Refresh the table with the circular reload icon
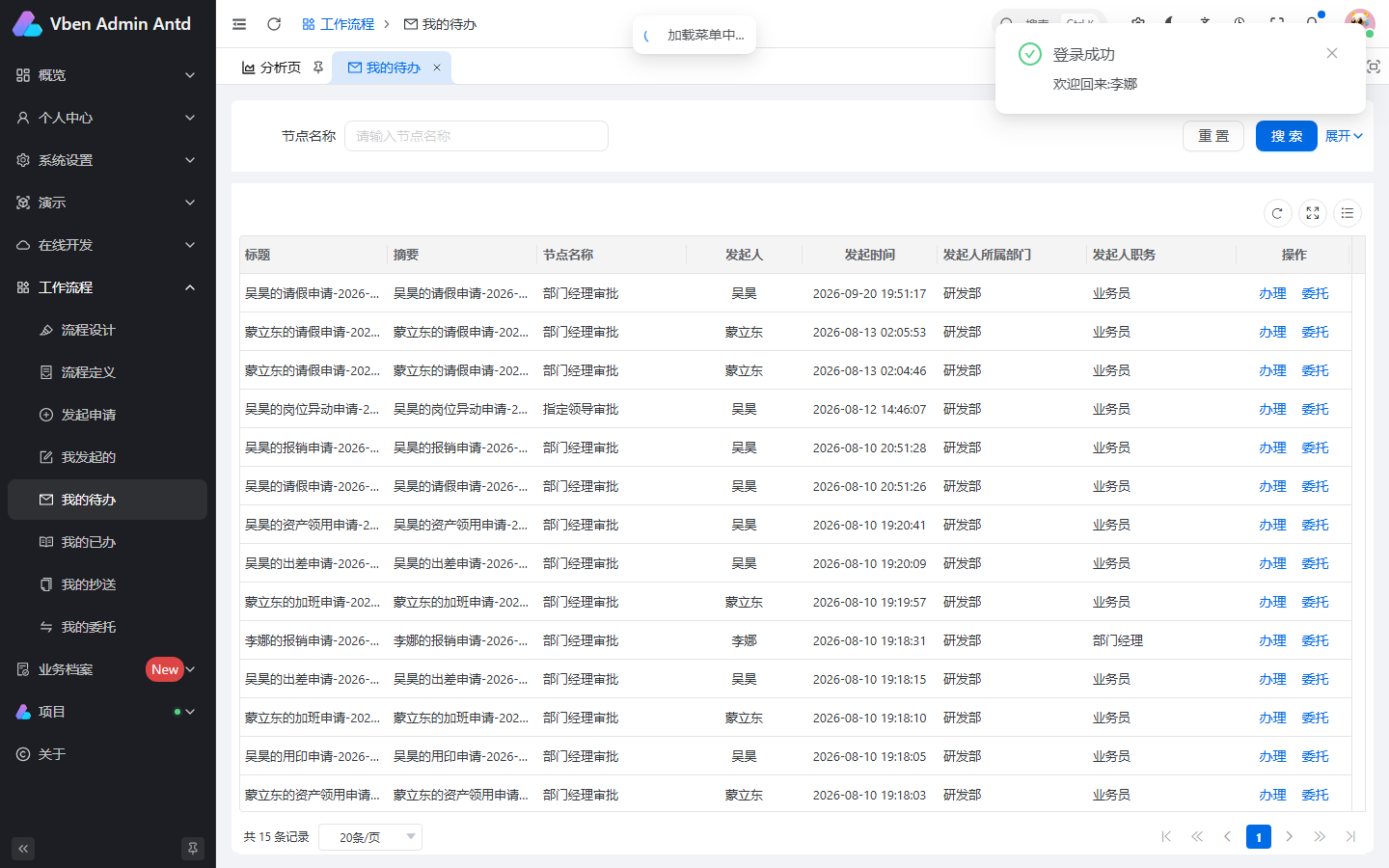 tap(1277, 213)
